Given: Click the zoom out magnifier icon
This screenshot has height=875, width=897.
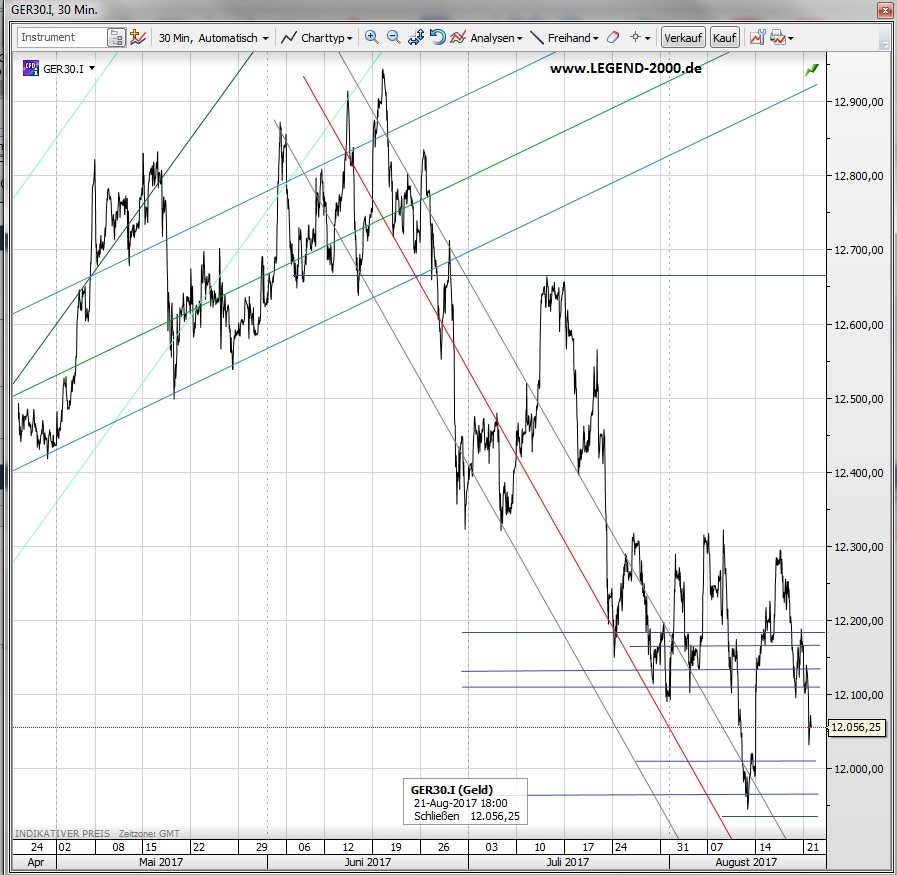Looking at the screenshot, I should pyautogui.click(x=393, y=37).
